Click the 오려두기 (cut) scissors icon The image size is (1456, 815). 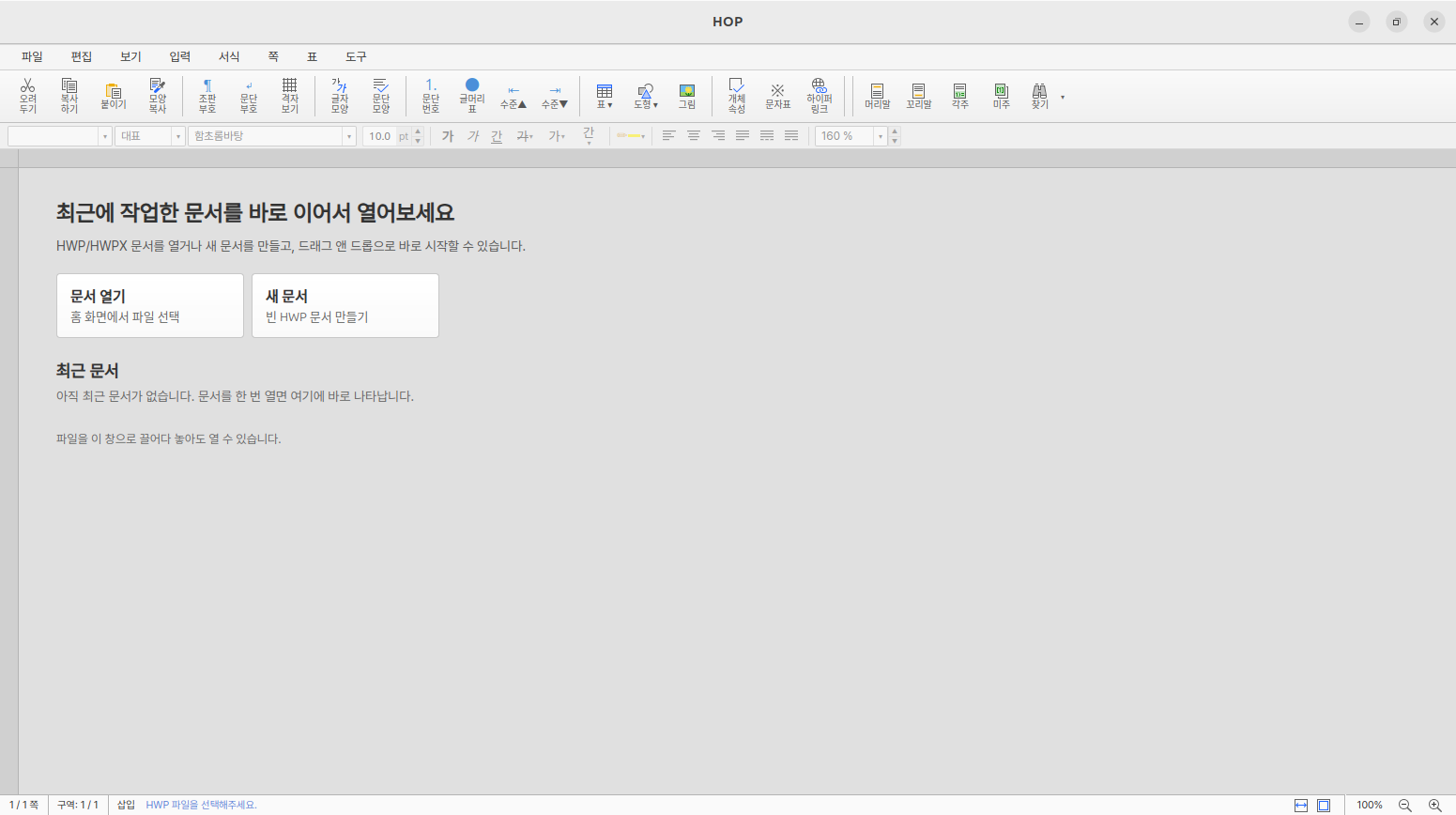(28, 96)
